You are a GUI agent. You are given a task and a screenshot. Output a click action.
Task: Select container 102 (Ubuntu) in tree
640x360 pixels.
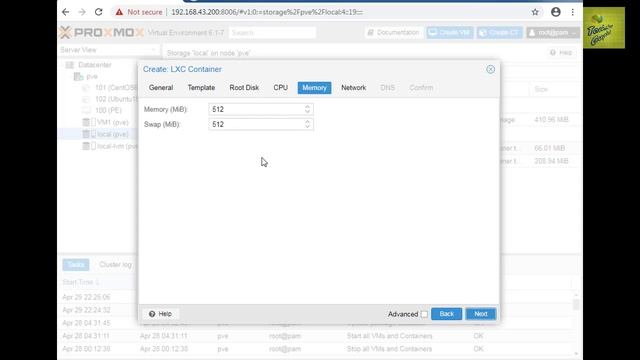coord(116,99)
